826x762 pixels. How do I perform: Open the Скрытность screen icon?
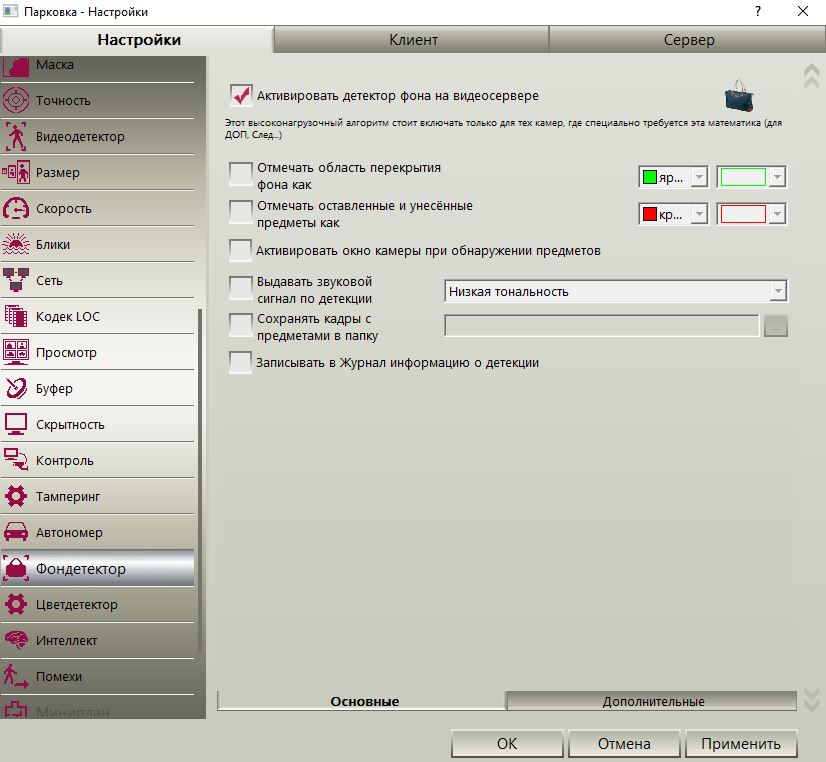[16, 424]
